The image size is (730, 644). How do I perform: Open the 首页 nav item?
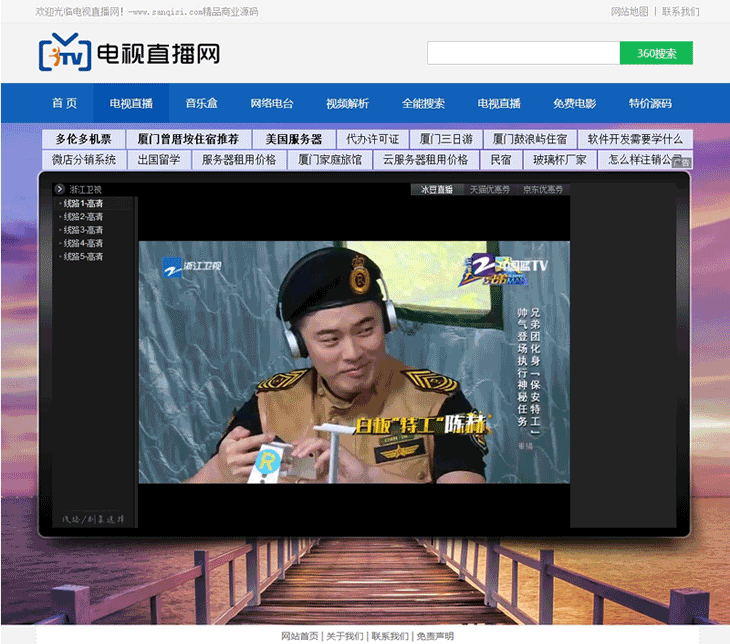tap(65, 103)
